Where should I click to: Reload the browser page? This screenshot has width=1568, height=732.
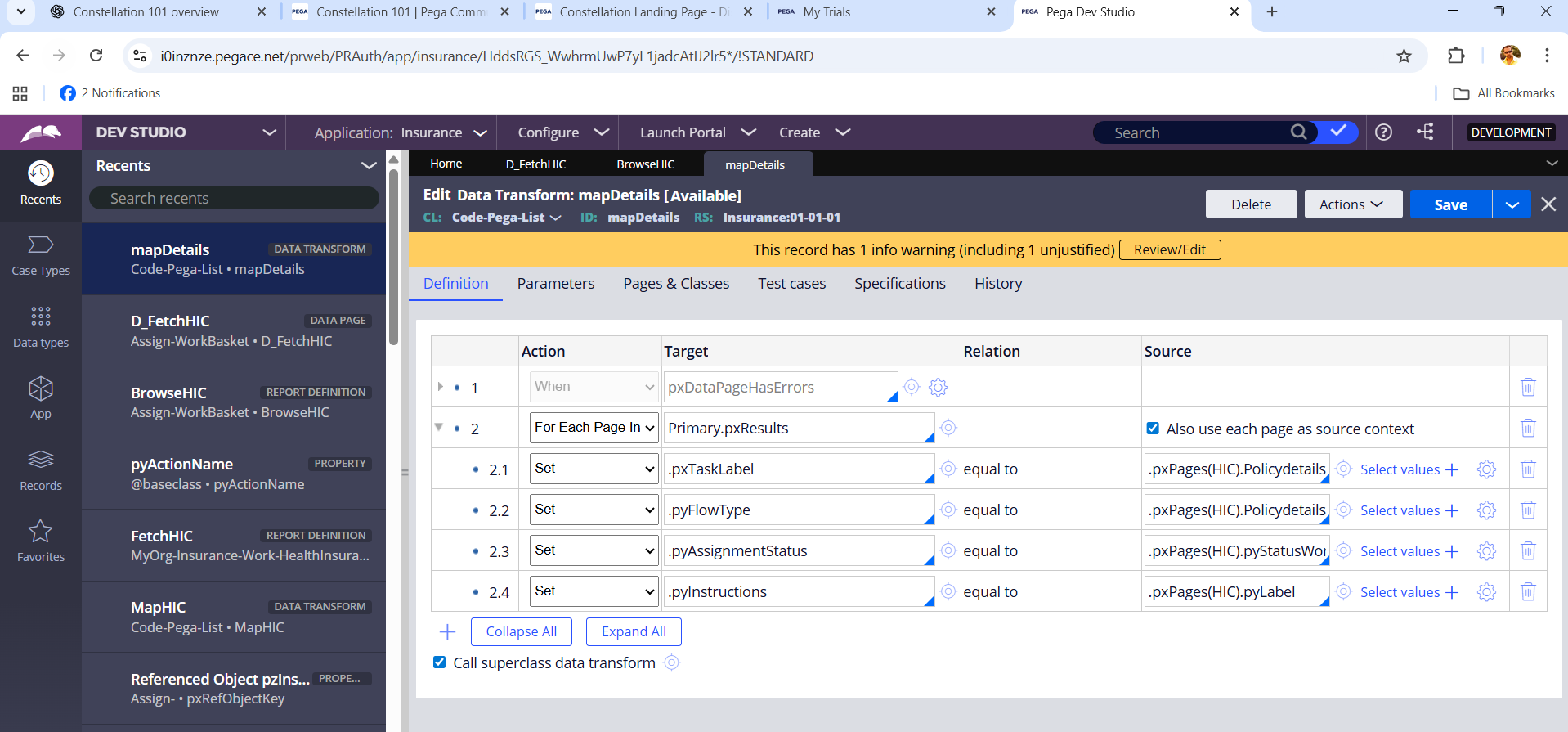point(96,56)
